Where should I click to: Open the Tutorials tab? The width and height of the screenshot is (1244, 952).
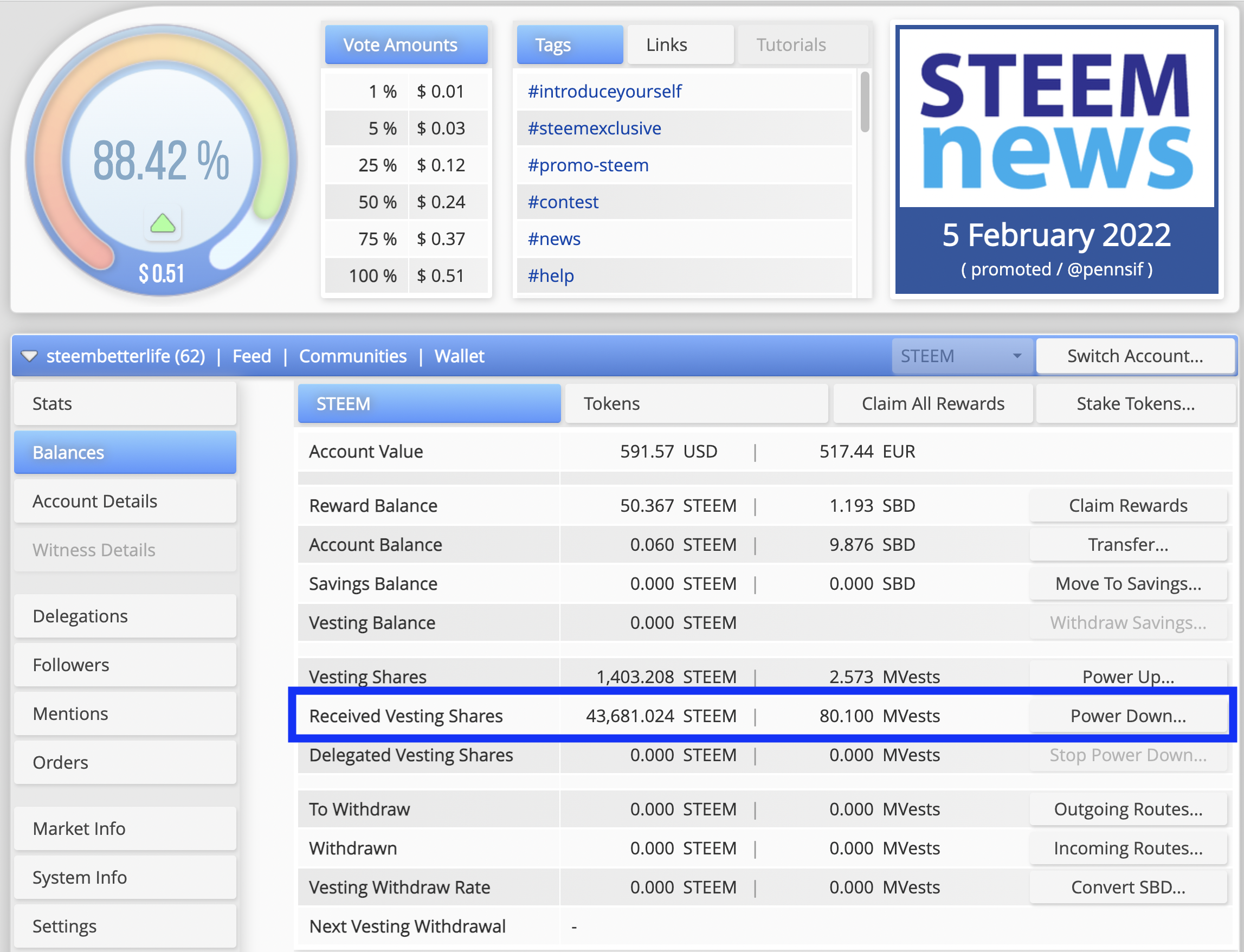(803, 45)
